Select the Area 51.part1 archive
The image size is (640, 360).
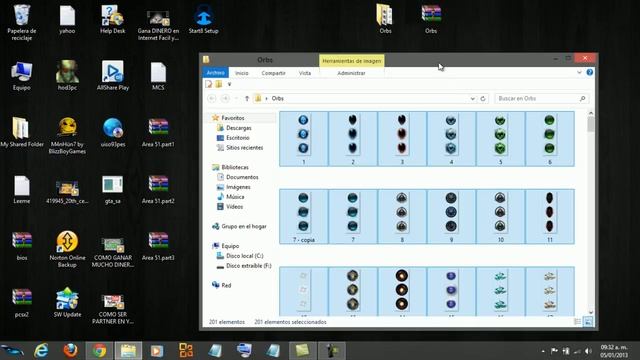point(158,133)
